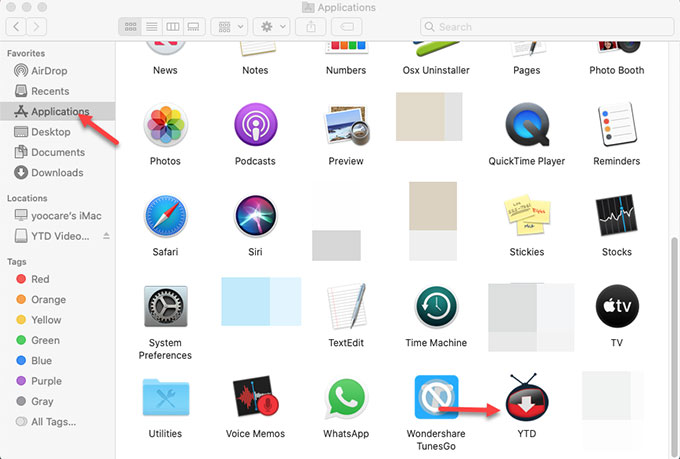Go forward with the right chevron

[x=36, y=27]
